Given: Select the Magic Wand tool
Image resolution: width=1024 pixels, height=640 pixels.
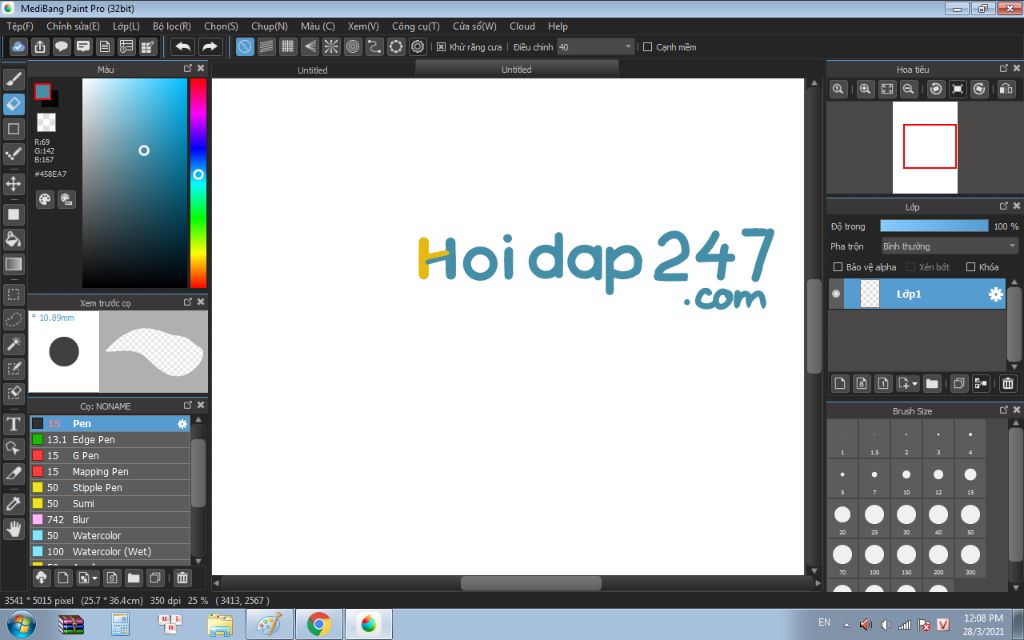Looking at the screenshot, I should click(x=13, y=344).
